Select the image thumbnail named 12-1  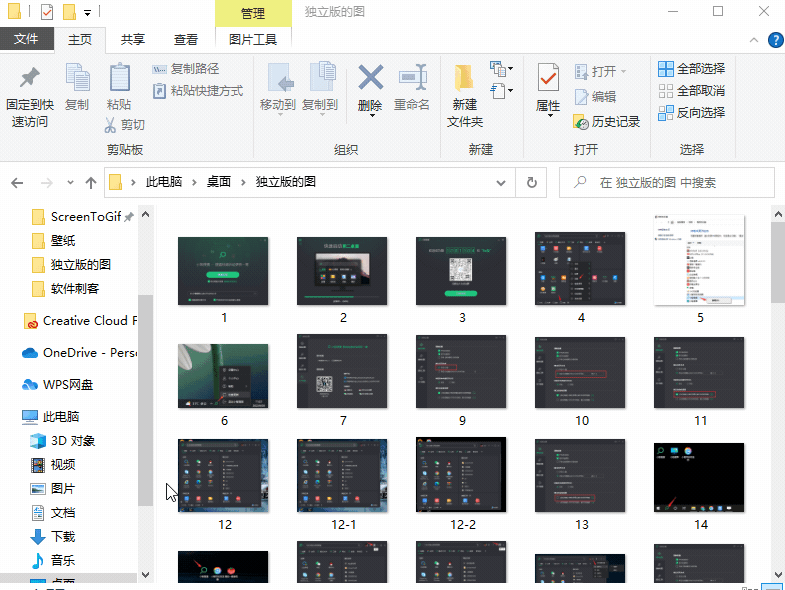pos(342,476)
